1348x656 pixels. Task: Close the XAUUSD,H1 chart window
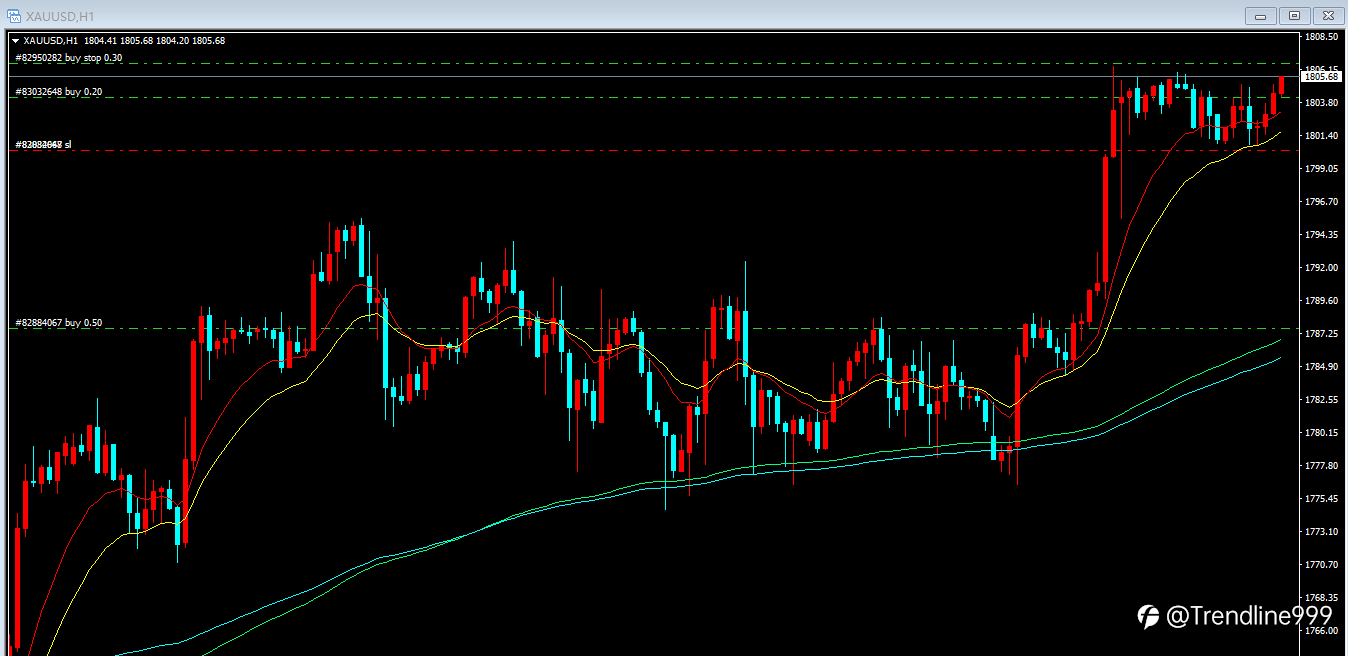tap(1328, 15)
